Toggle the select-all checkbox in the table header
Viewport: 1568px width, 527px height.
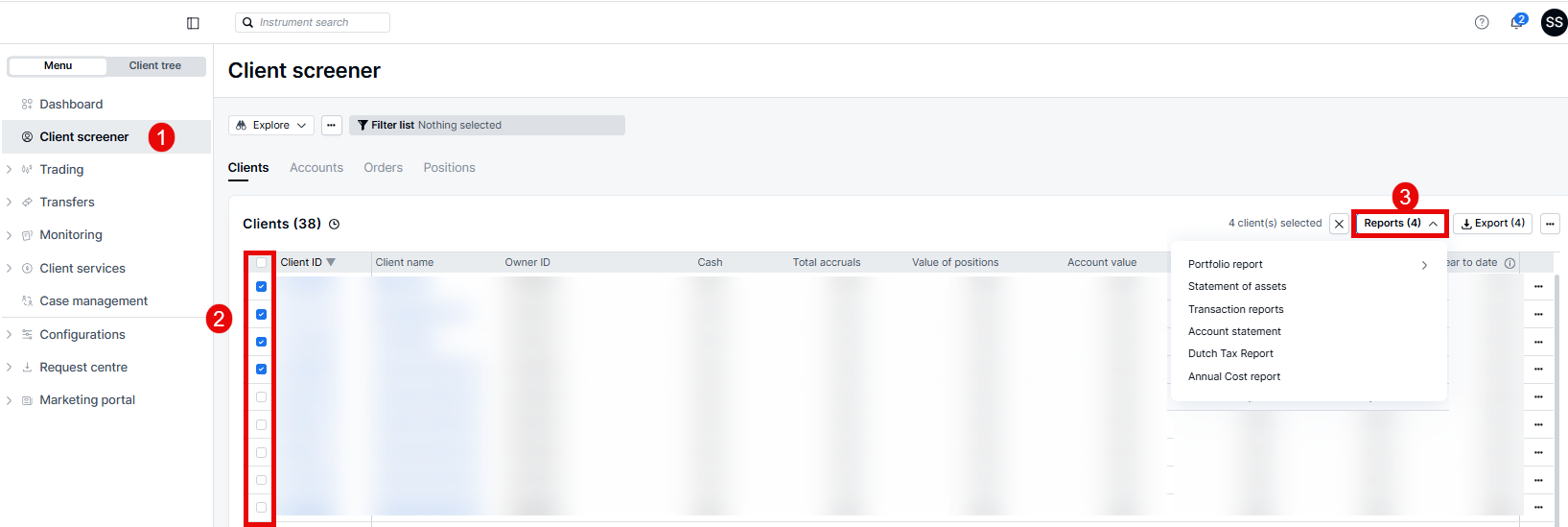click(x=261, y=262)
